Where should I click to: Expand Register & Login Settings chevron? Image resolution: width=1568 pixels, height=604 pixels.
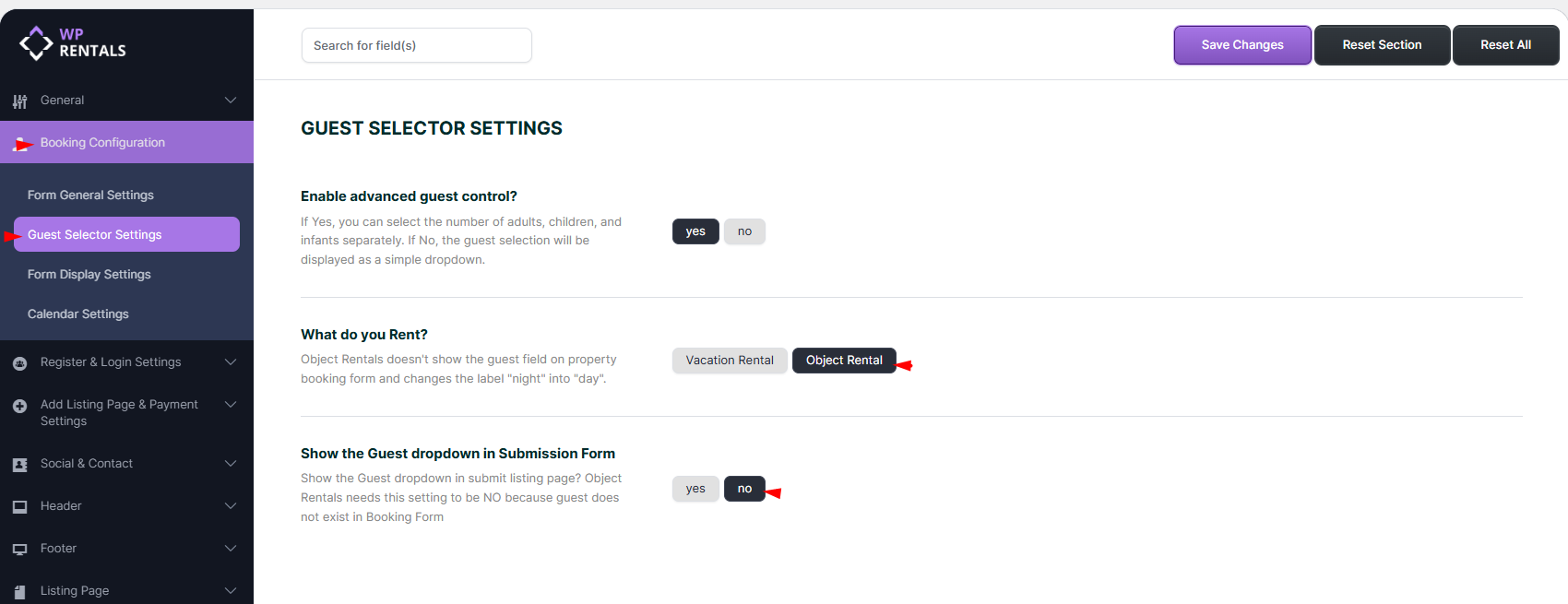coord(231,362)
